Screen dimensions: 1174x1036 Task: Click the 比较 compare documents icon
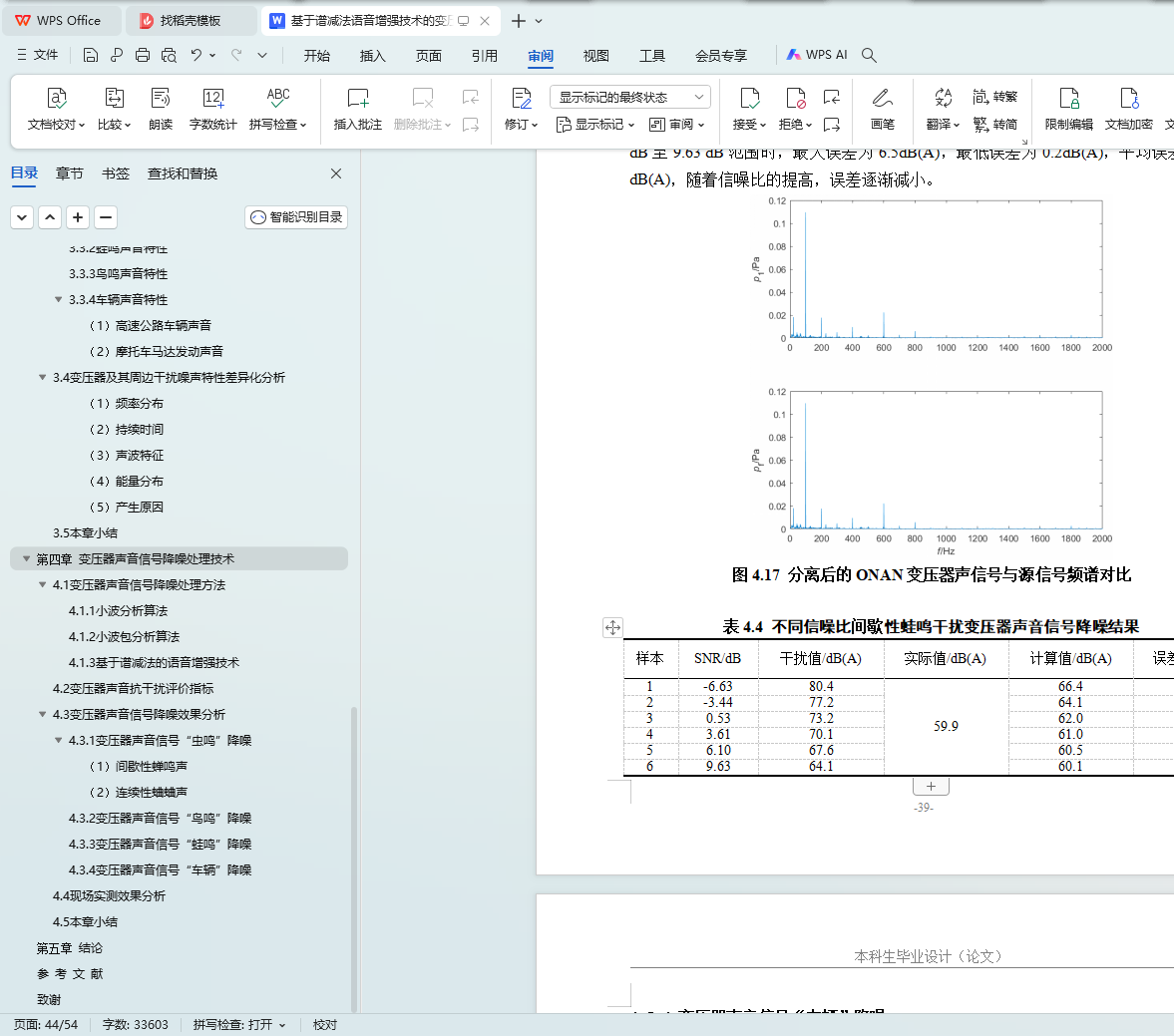point(114,98)
